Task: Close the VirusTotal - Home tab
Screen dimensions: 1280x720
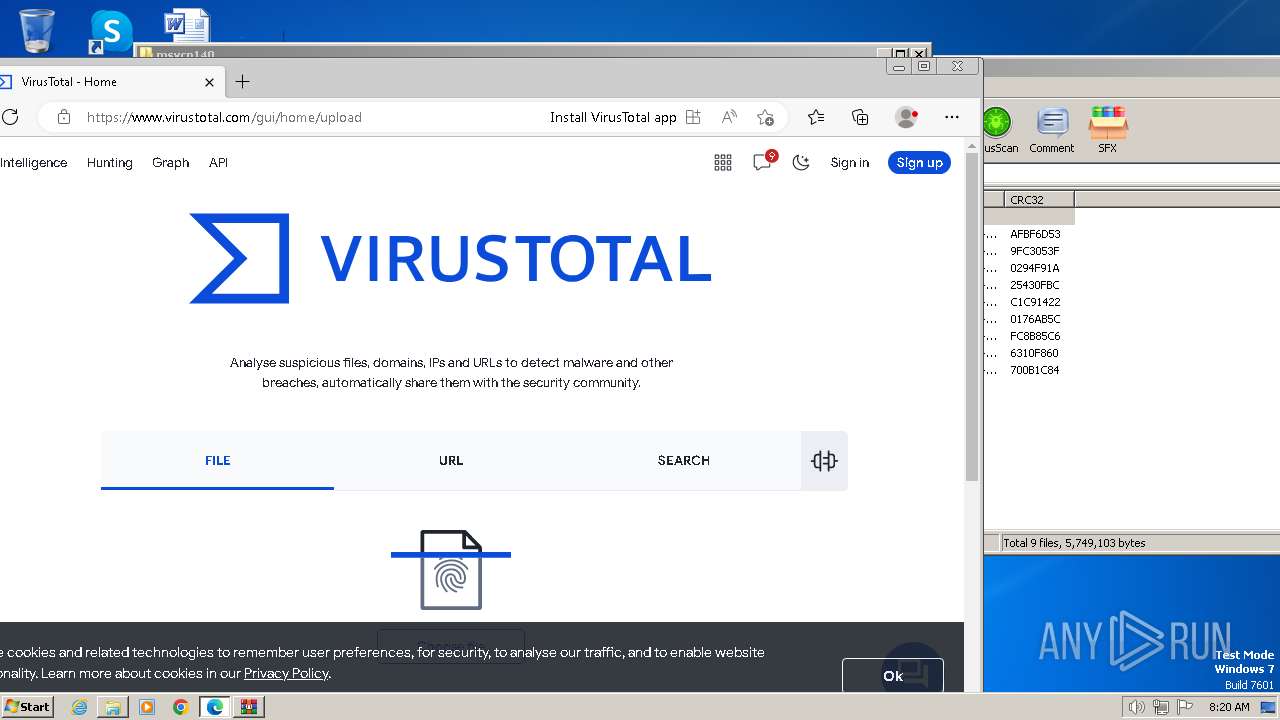Action: (x=209, y=82)
